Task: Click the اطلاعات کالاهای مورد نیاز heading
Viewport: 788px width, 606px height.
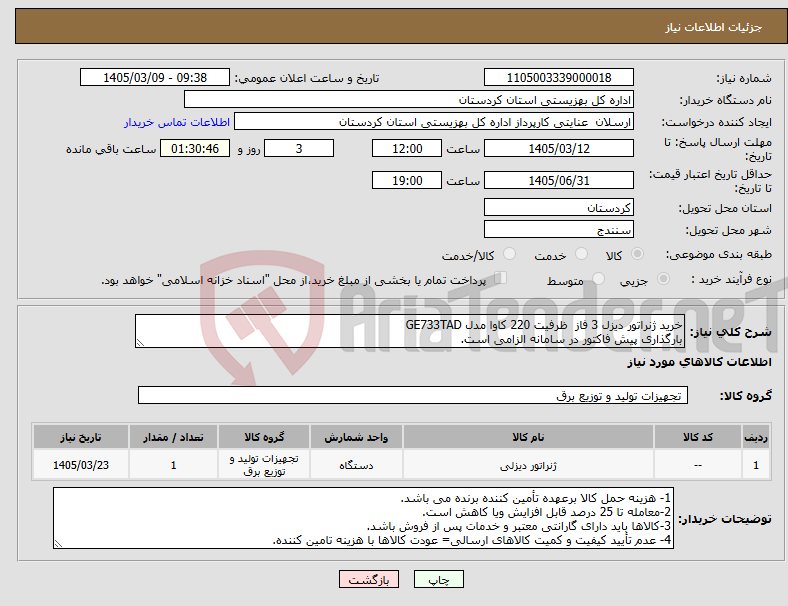Action: [699, 362]
